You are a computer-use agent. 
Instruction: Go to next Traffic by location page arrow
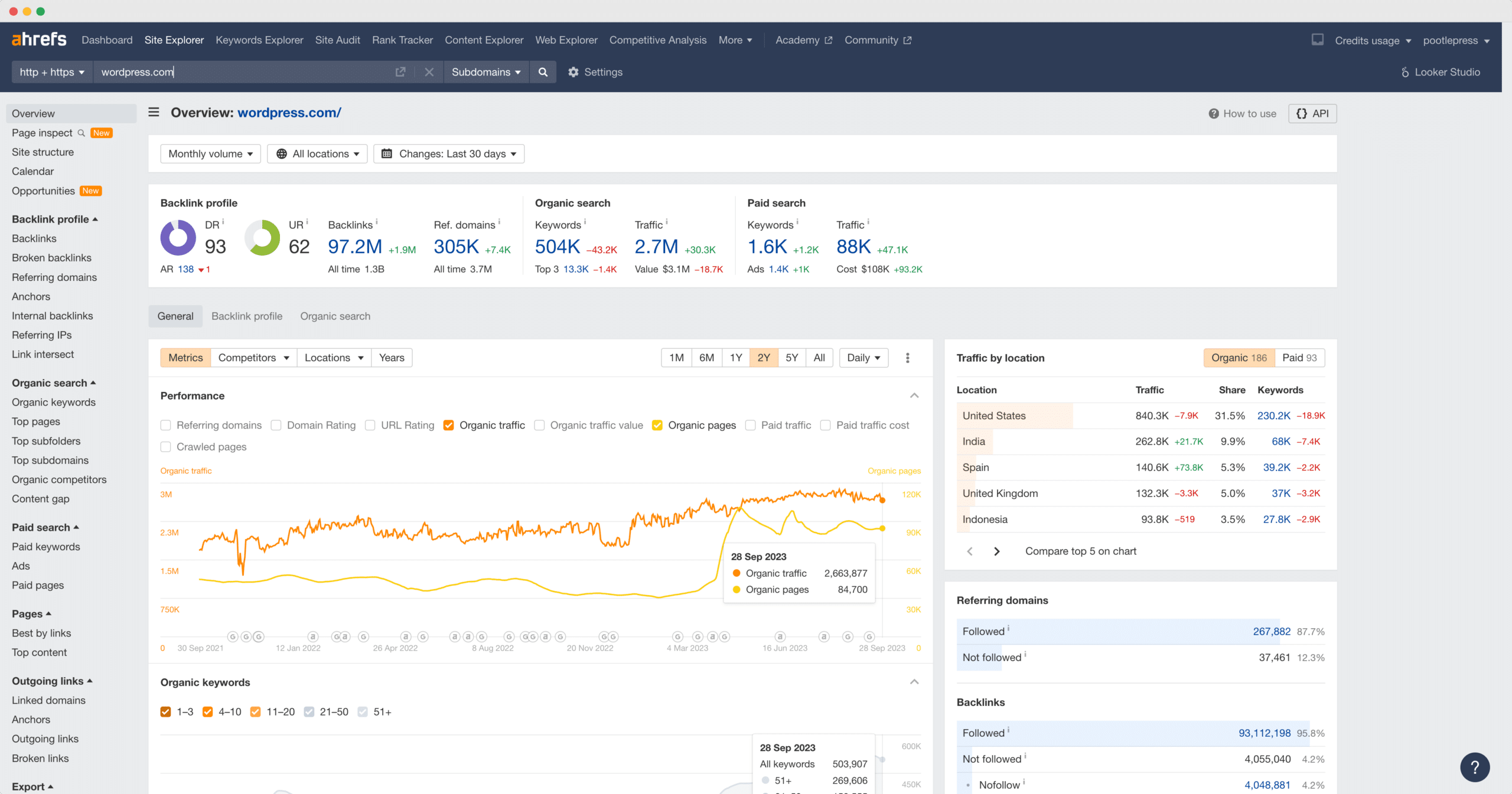click(x=997, y=551)
